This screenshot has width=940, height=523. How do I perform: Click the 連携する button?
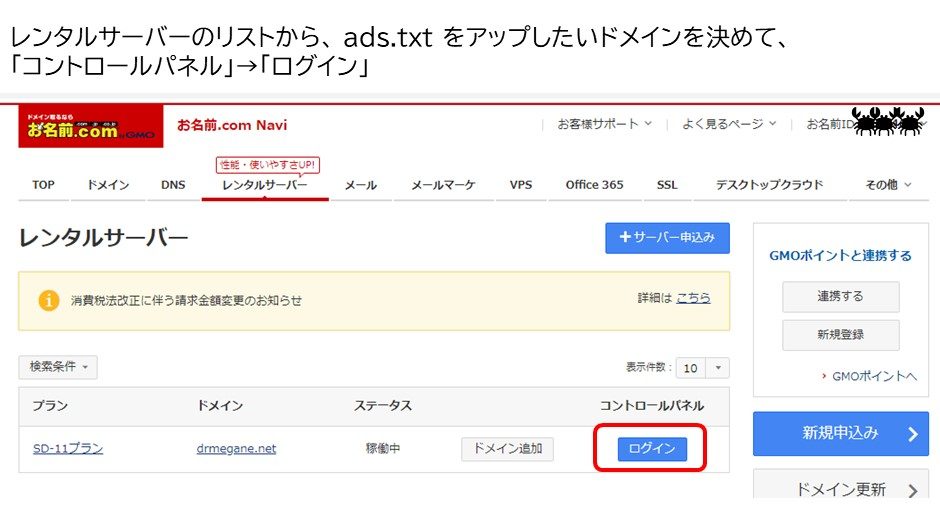(x=840, y=296)
